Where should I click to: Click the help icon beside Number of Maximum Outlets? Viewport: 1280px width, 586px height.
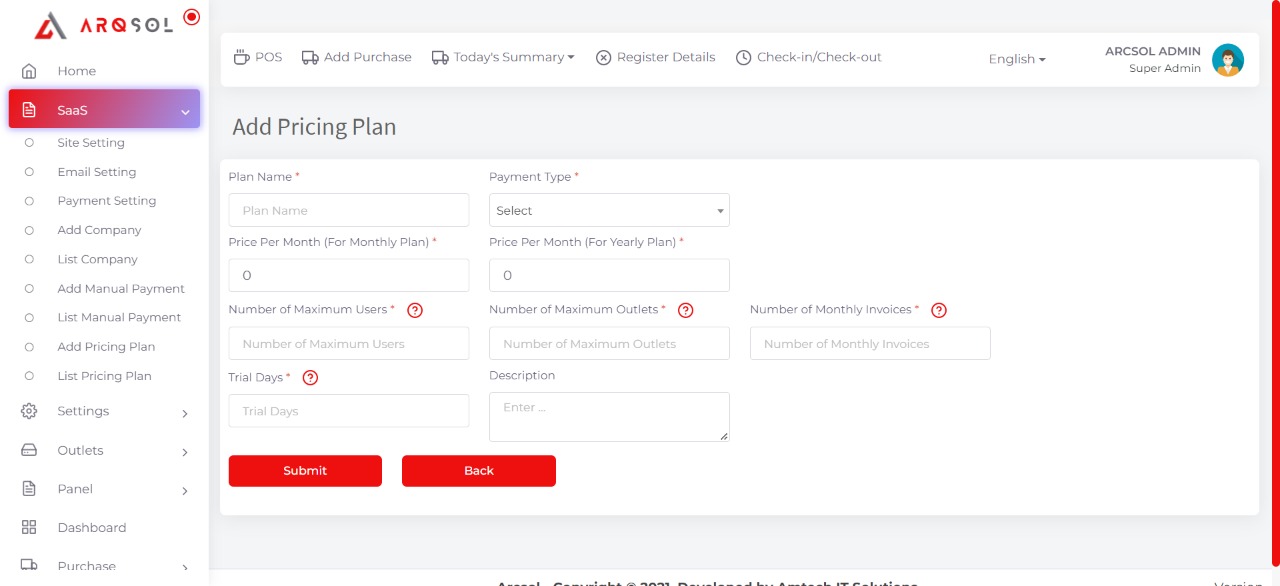[x=686, y=310]
